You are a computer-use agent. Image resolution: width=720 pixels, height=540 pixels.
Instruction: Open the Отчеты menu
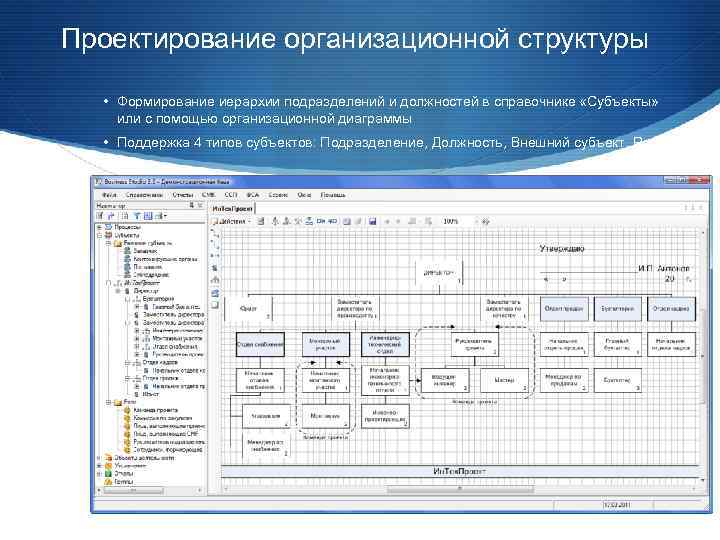tap(182, 195)
